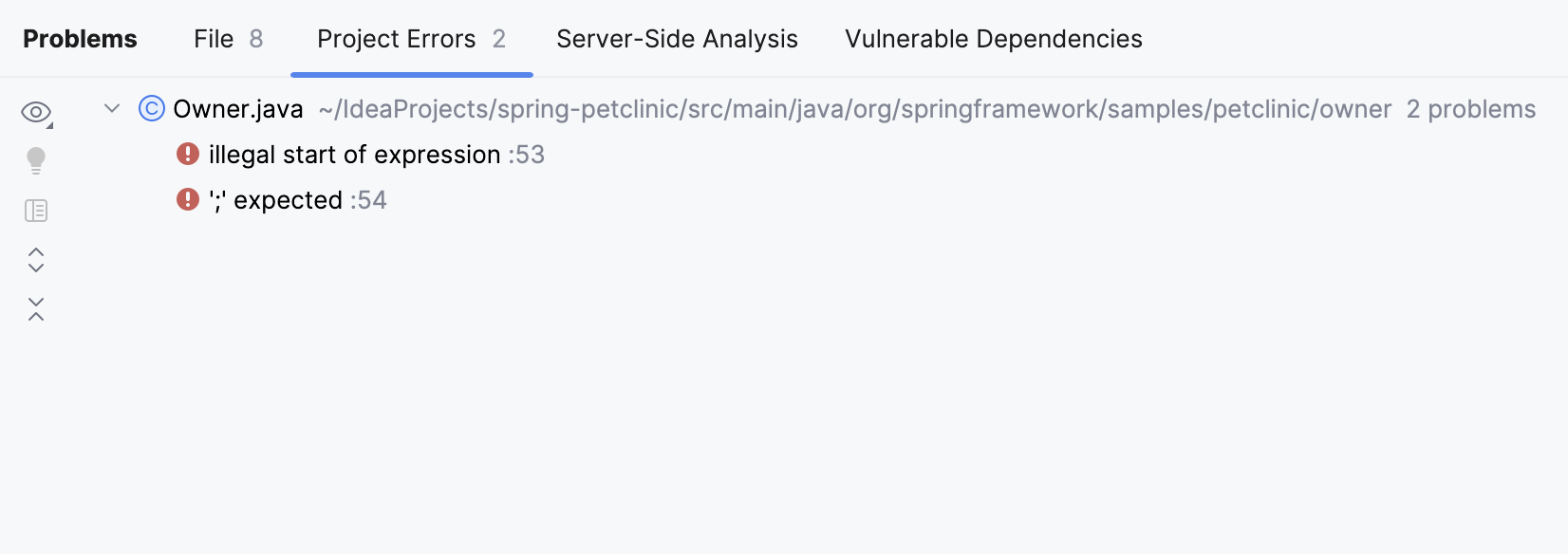Click the lightbulb quick-fix icon
The width and height of the screenshot is (1568, 554).
(x=36, y=160)
